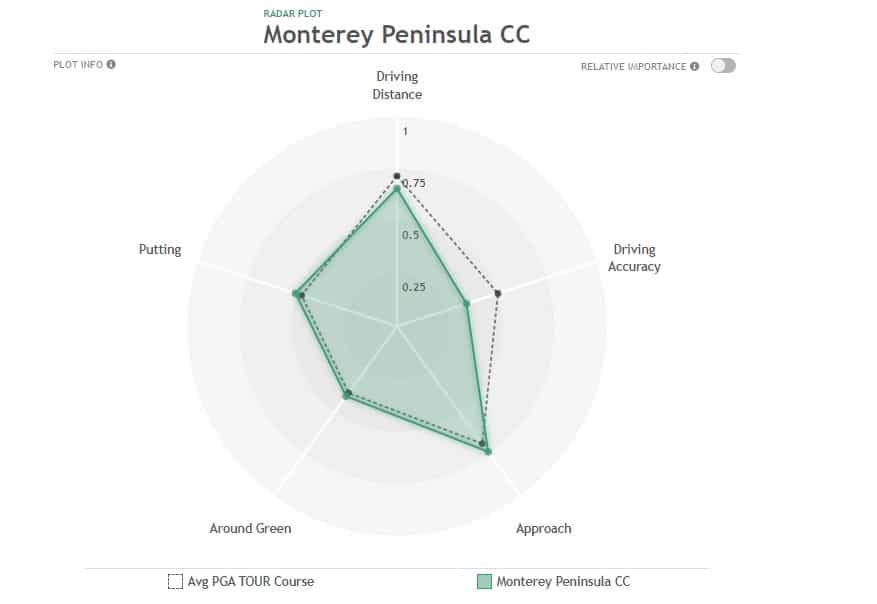This screenshot has height=604, width=877.
Task: Click the Relative Importance label text
Action: click(633, 67)
